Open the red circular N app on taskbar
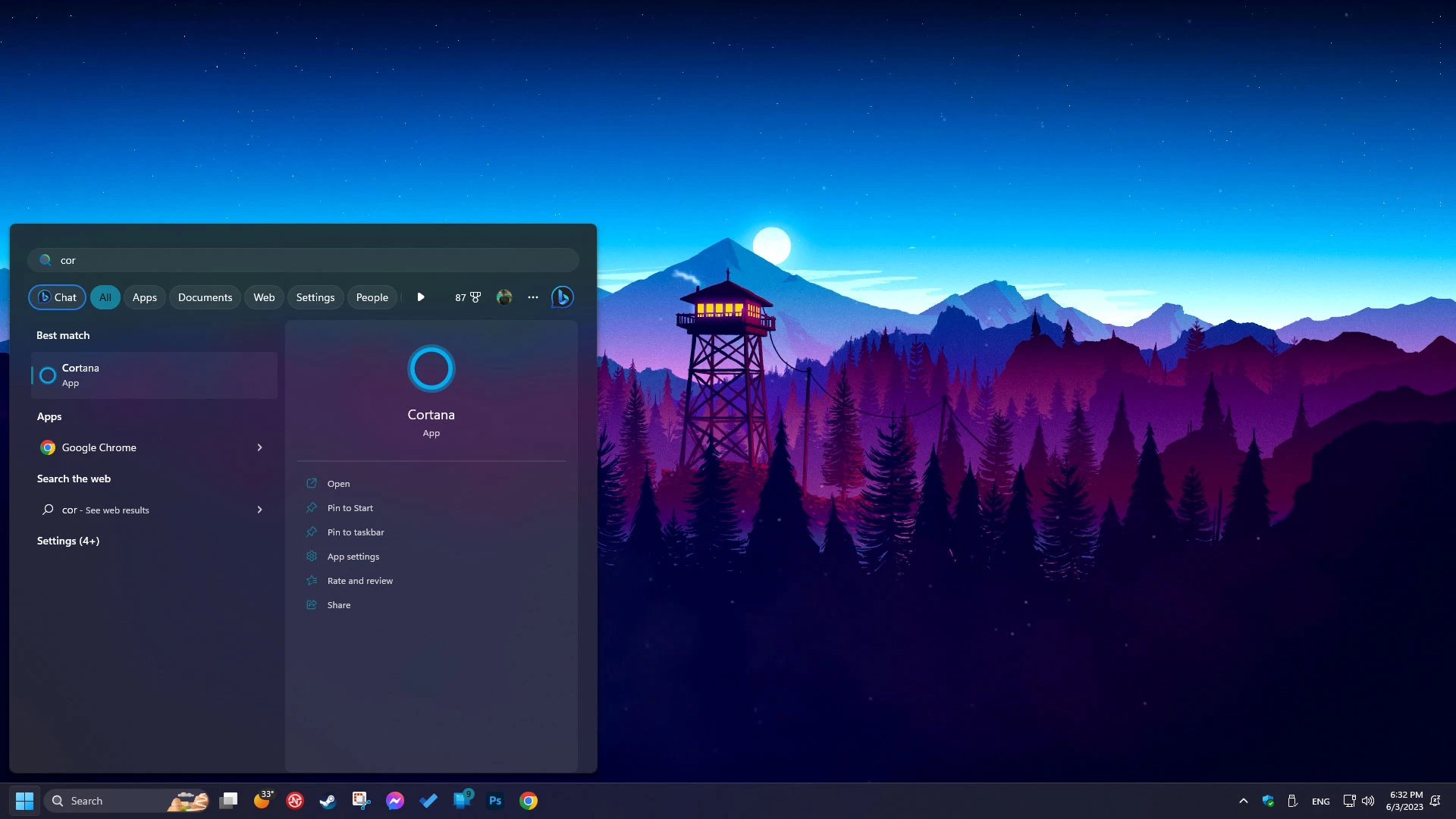1456x819 pixels. (295, 801)
